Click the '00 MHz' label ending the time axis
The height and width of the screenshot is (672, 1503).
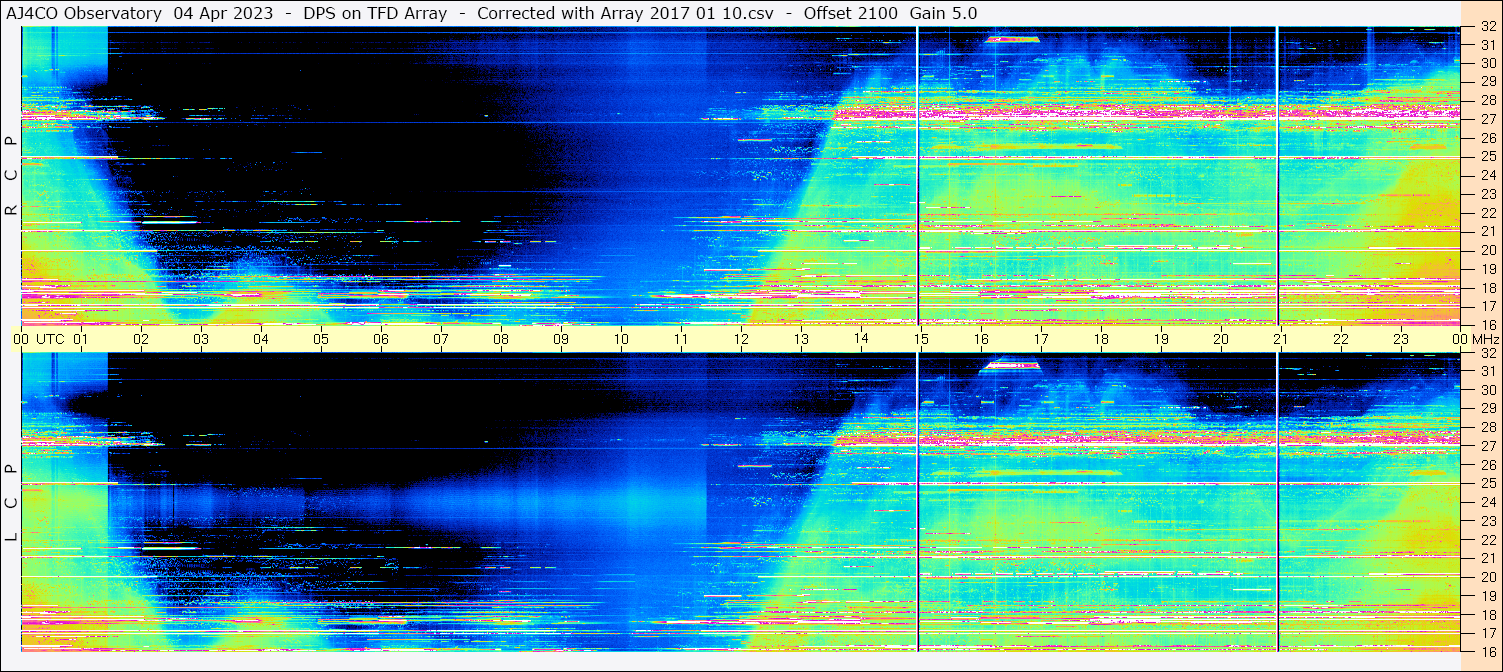point(1475,339)
